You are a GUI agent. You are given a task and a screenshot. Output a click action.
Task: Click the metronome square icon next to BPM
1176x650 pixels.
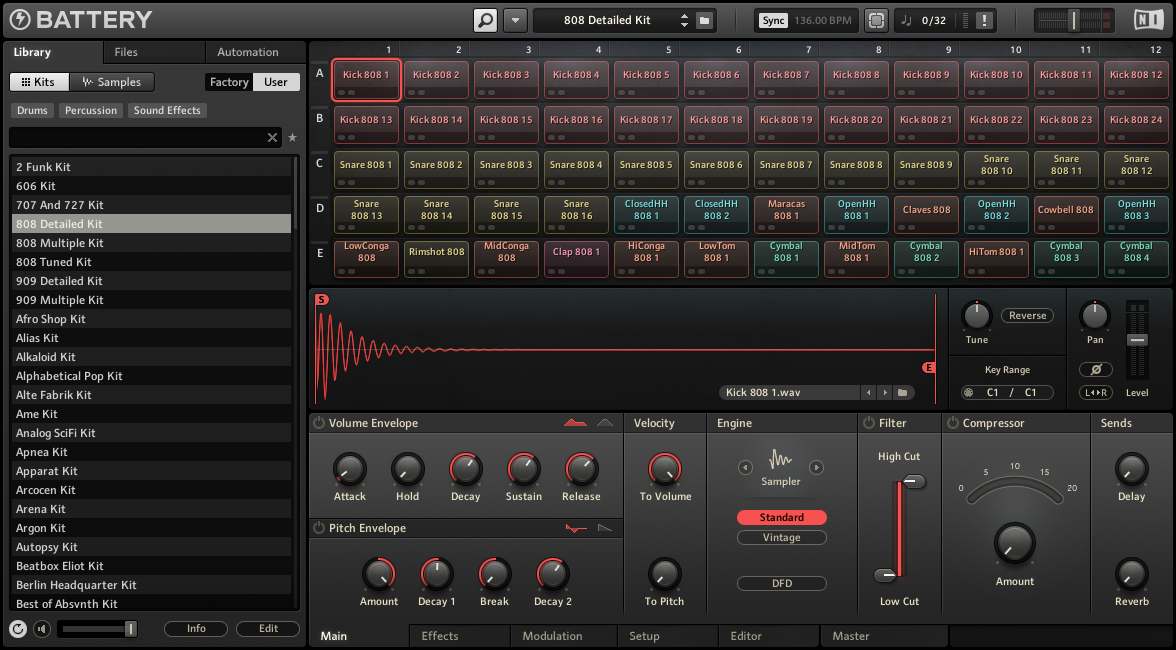[876, 20]
